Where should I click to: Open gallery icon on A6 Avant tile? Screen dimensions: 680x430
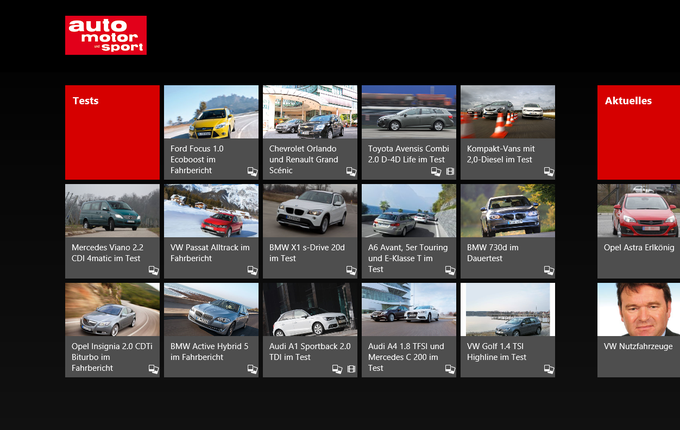pos(450,270)
